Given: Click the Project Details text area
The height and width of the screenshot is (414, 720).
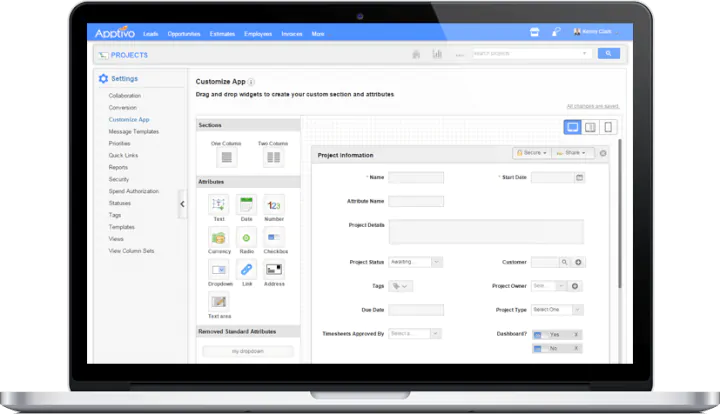Looking at the screenshot, I should [x=486, y=231].
